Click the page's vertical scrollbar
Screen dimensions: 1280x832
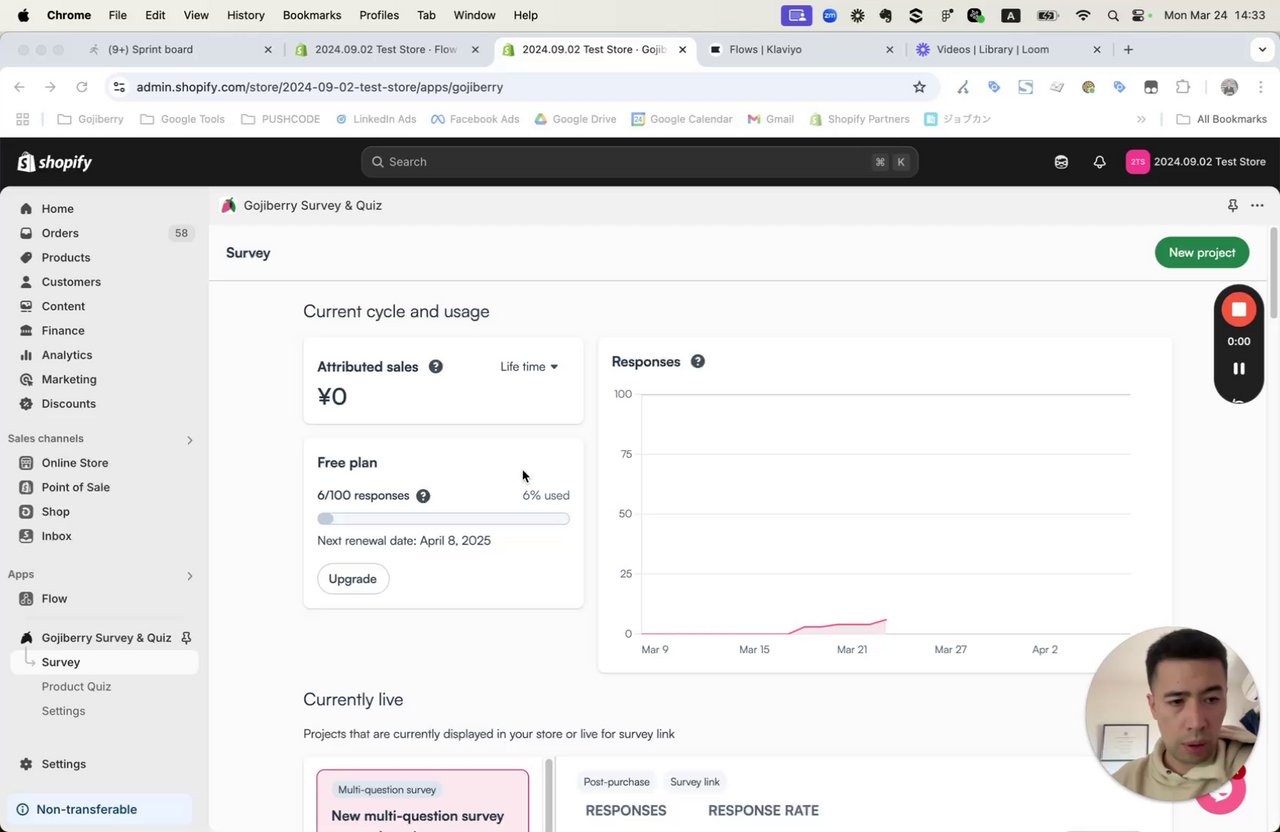[x=1274, y=274]
